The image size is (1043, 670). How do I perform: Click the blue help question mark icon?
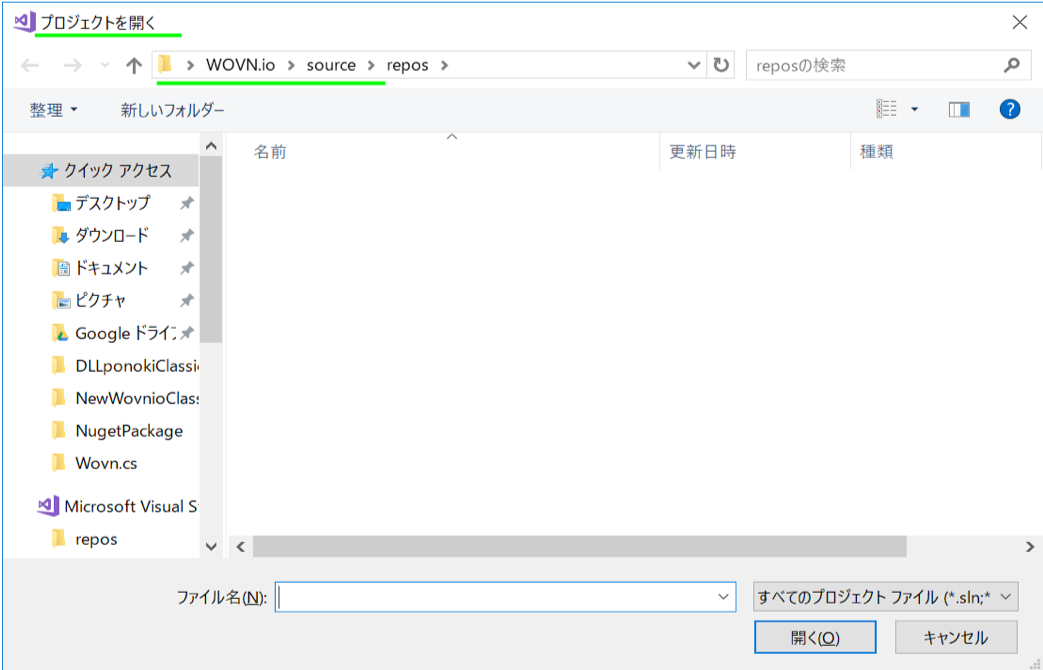tap(1009, 110)
